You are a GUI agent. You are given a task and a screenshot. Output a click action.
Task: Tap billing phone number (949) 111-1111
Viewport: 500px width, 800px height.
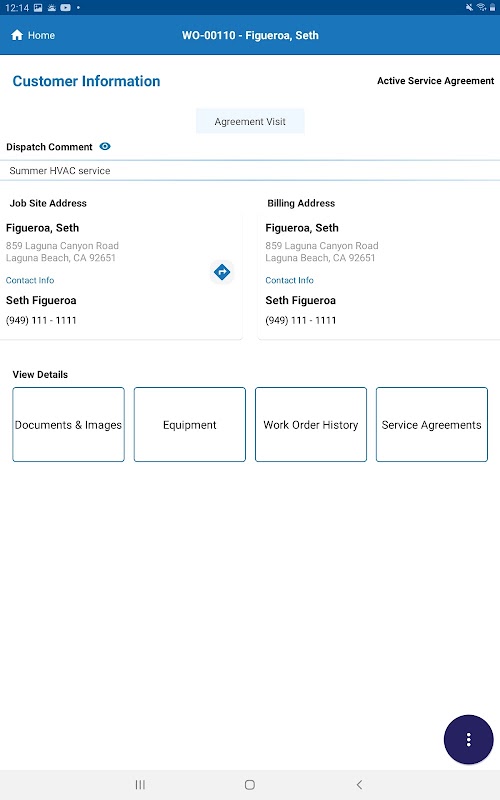[301, 320]
